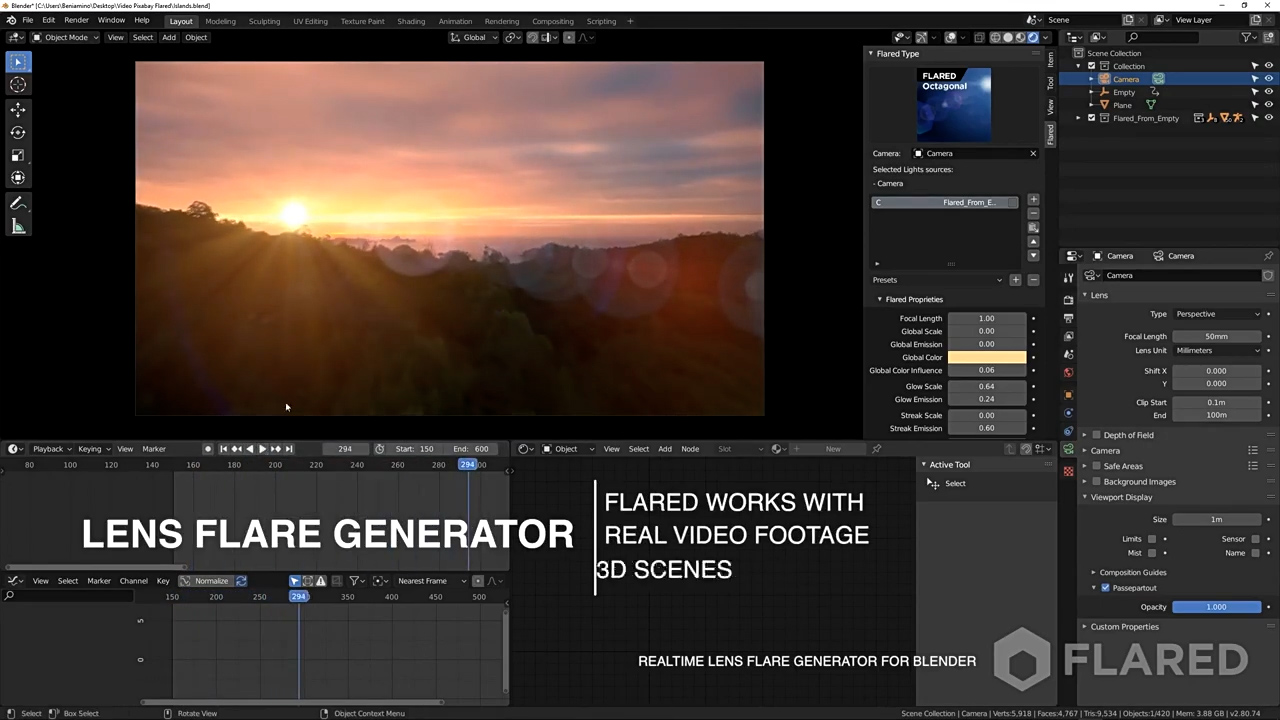
Task: Disable the Passepartout checkbox
Action: pos(1105,588)
